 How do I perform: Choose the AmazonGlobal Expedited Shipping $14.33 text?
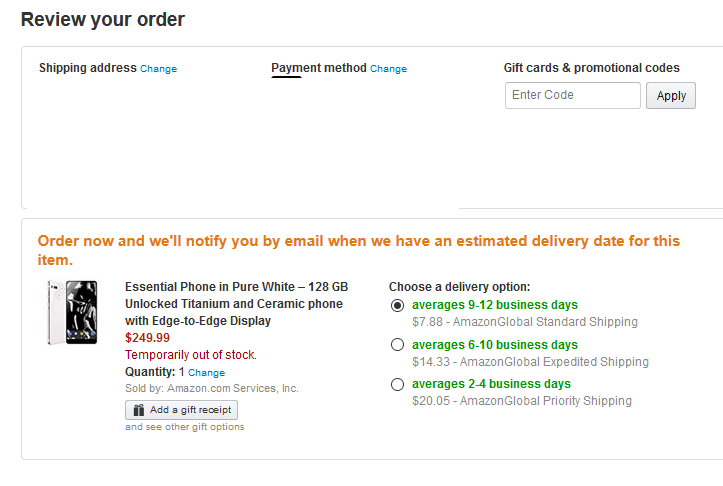coord(530,362)
